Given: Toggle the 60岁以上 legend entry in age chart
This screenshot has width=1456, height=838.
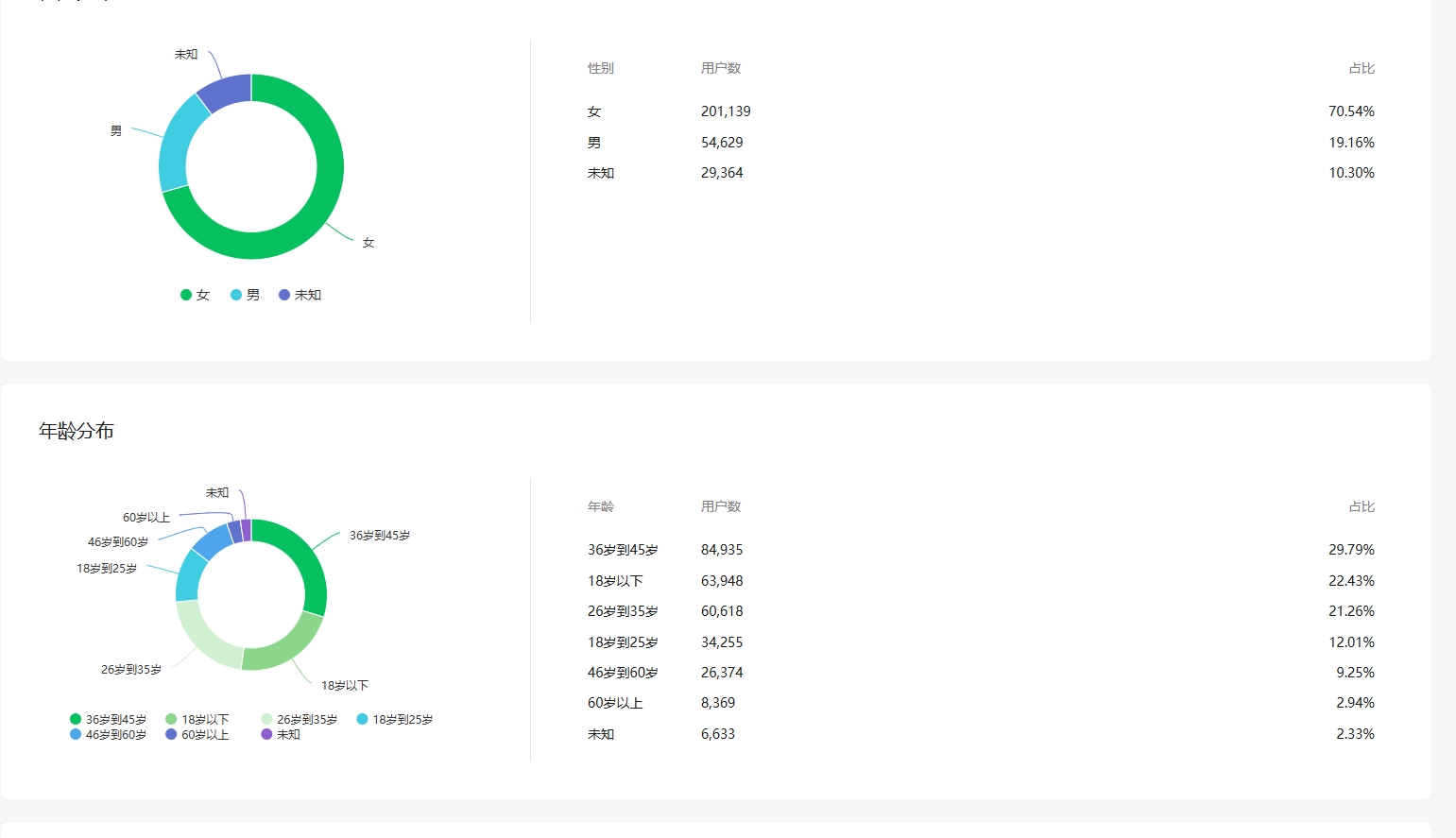Looking at the screenshot, I should [197, 735].
